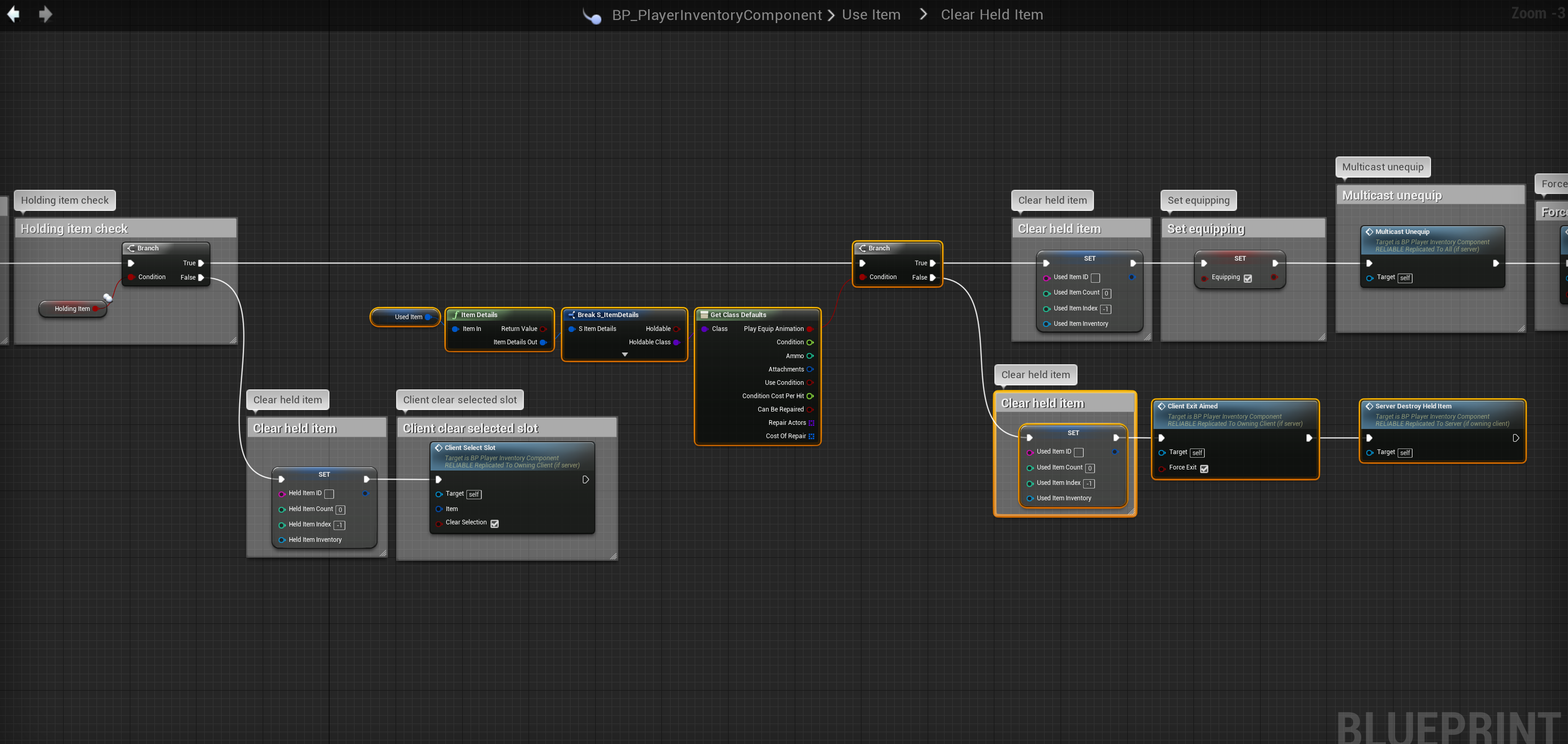Toggle the Force Exit checkbox
Image resolution: width=1568 pixels, height=744 pixels.
coord(1203,468)
